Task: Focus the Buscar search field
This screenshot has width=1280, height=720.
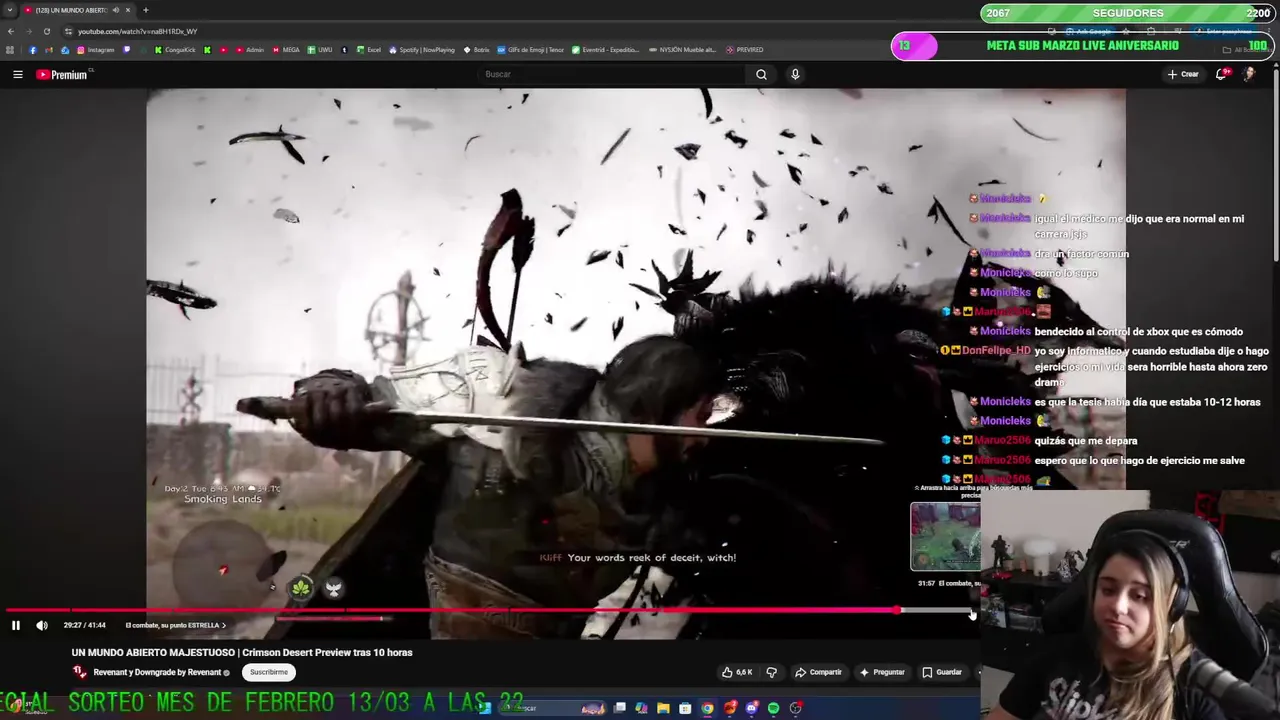Action: [612, 74]
